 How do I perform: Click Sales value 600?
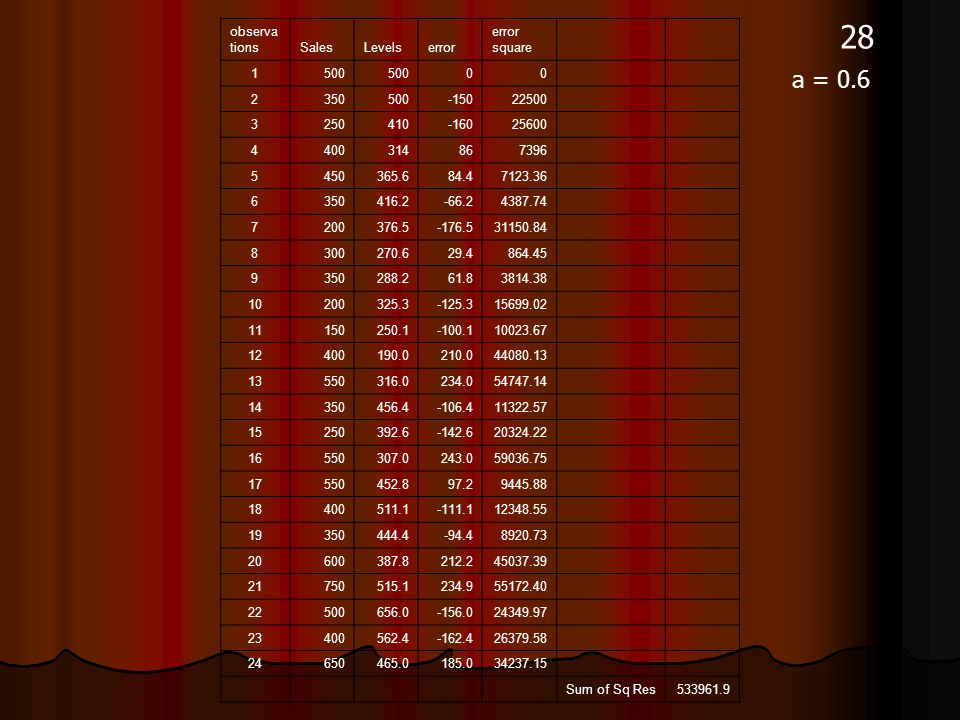pos(334,561)
